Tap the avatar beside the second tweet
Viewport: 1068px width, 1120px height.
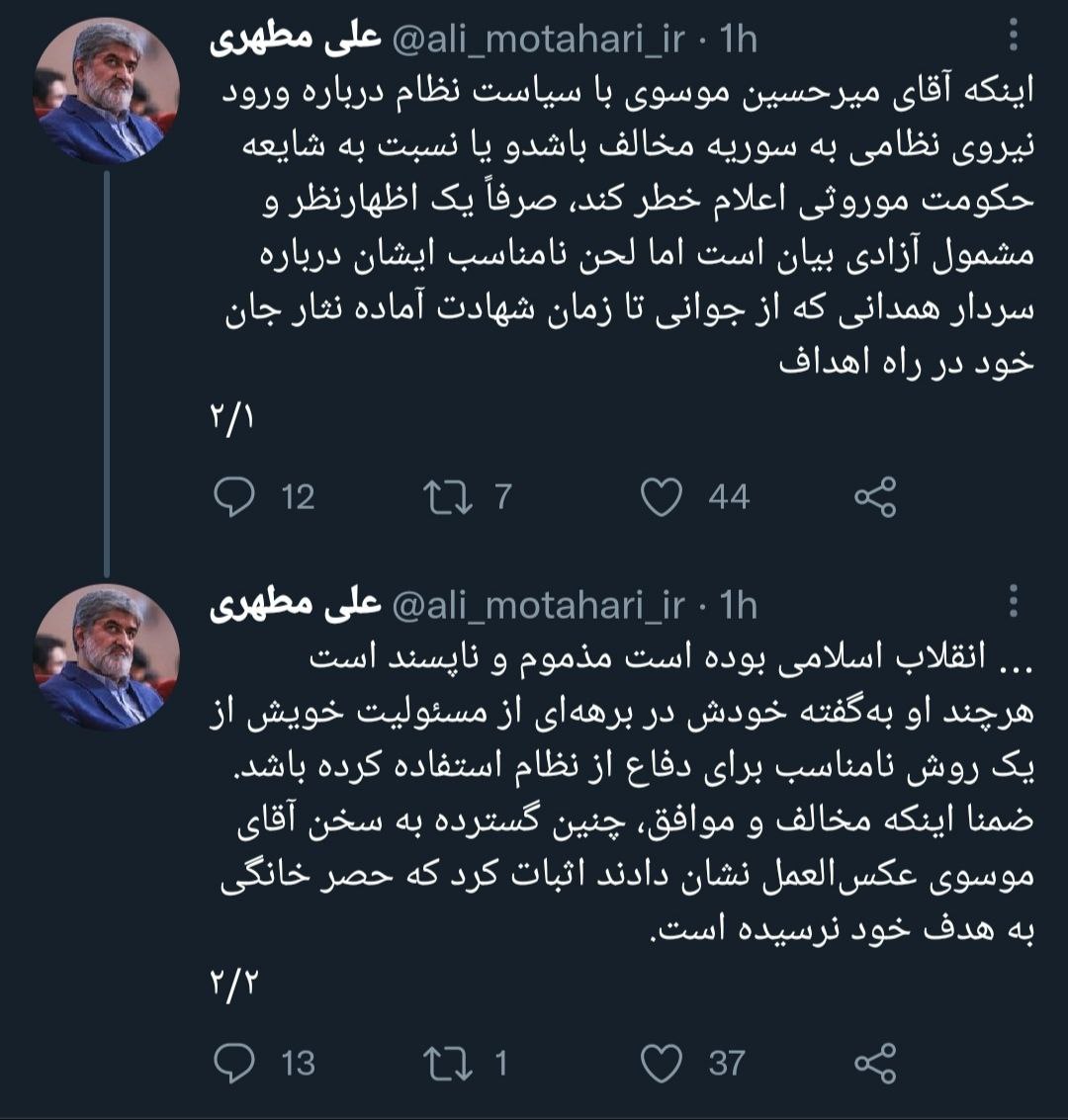[108, 656]
